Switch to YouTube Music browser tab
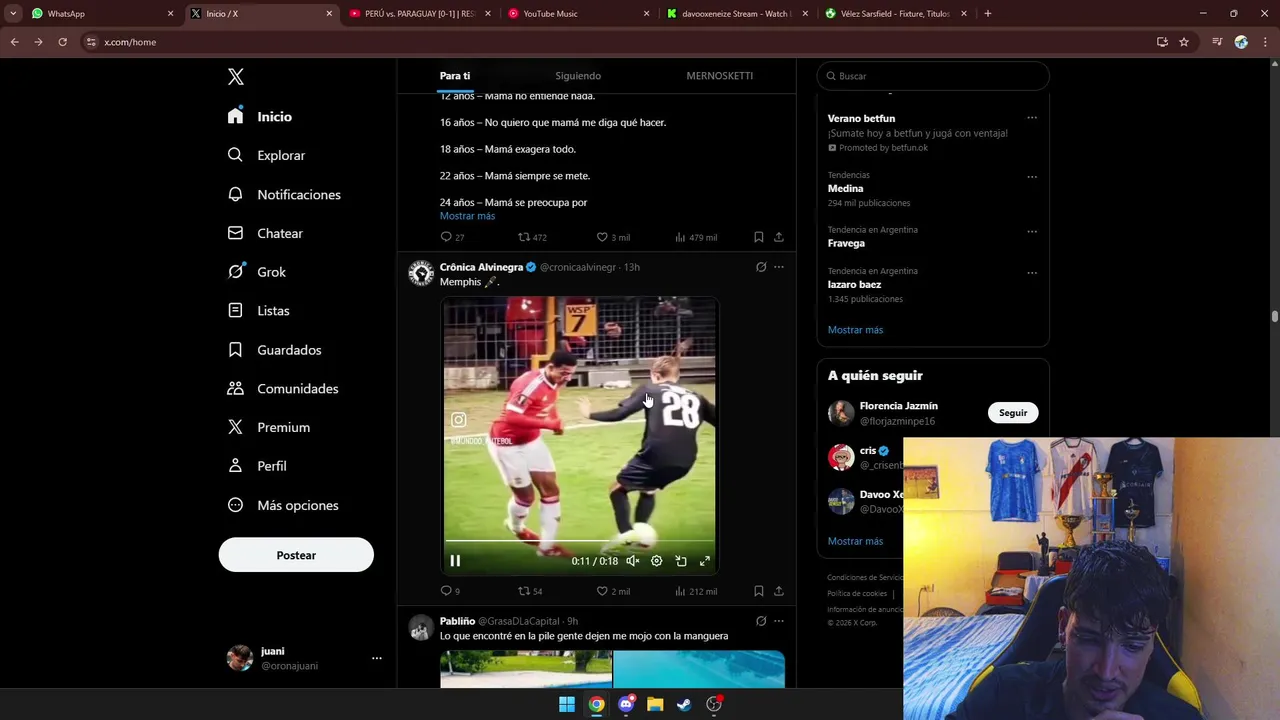This screenshot has height=720, width=1280. click(x=578, y=14)
